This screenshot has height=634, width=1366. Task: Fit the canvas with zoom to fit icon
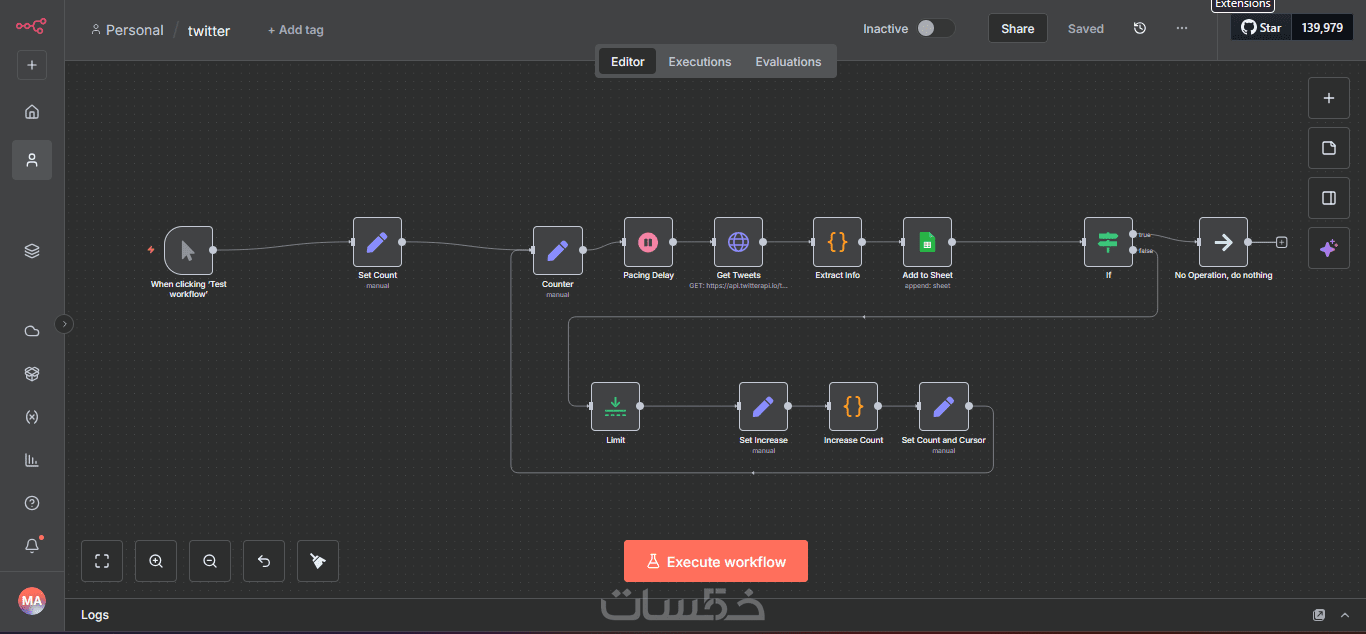coord(102,561)
